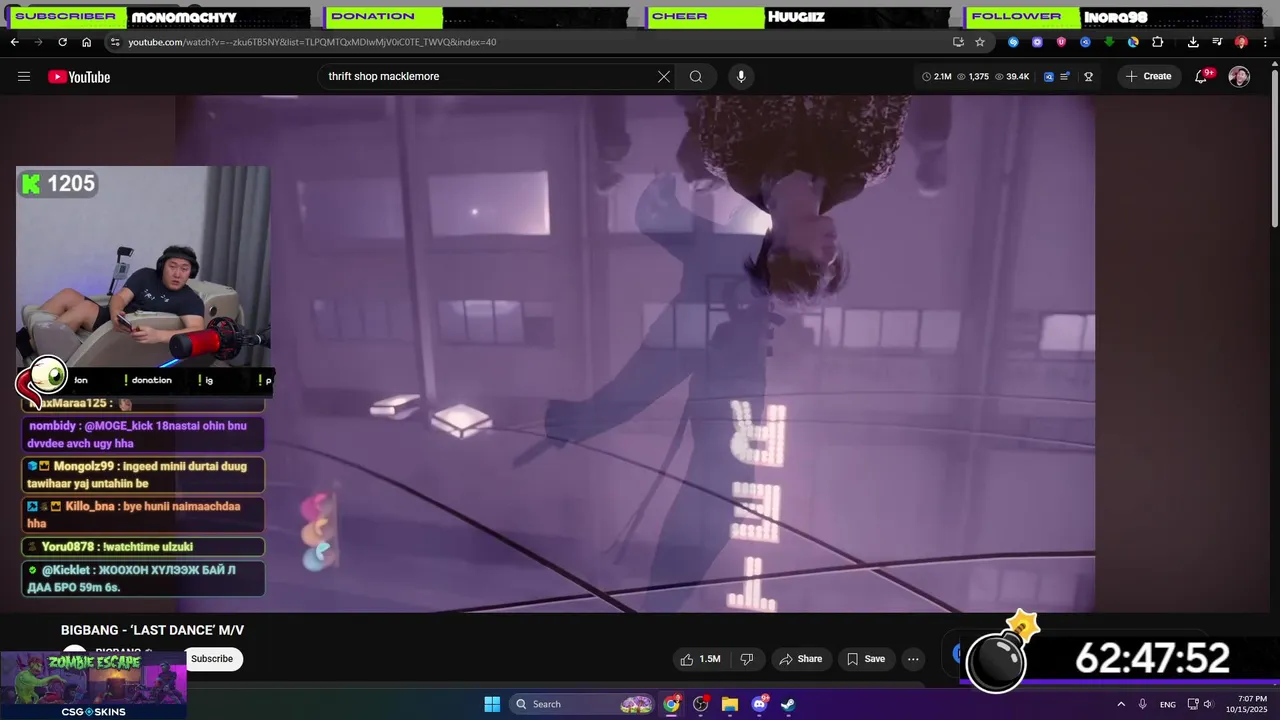Image resolution: width=1280 pixels, height=720 pixels.
Task: Run search with the magnifier button
Action: tap(696, 76)
